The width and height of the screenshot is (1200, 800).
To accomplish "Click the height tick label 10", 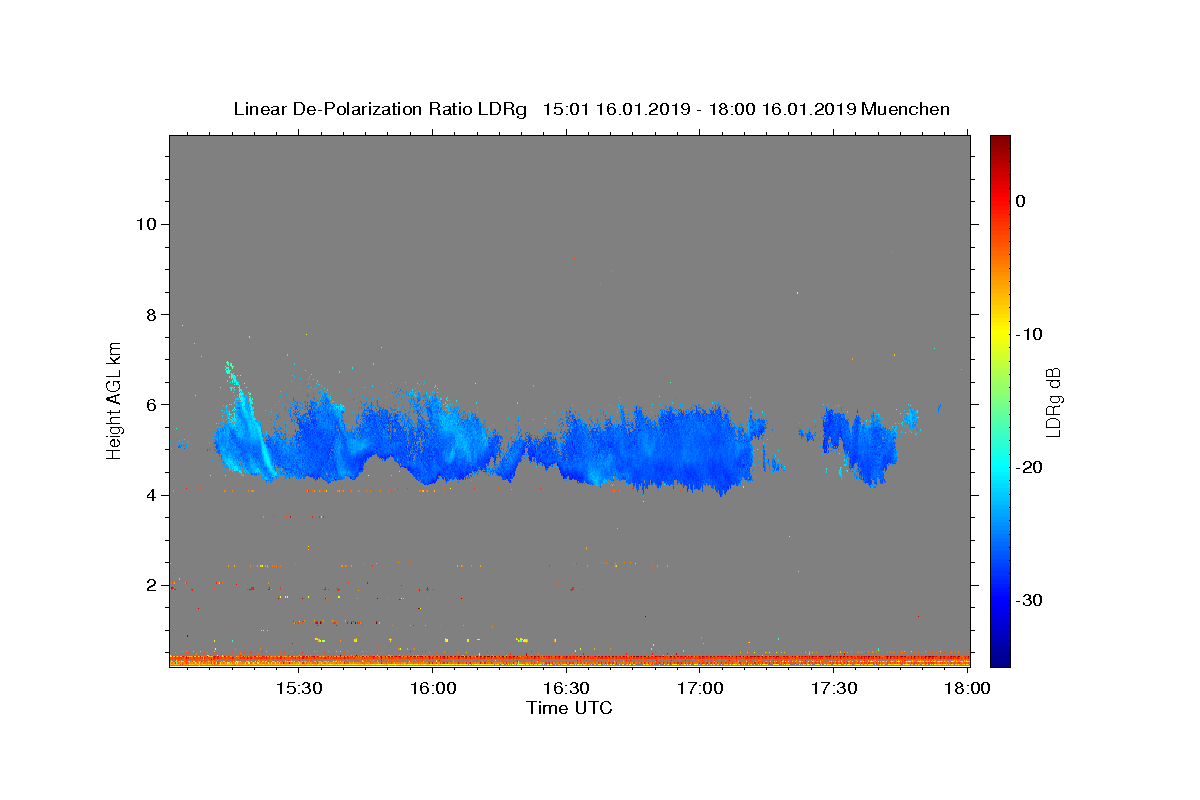I will (x=145, y=224).
